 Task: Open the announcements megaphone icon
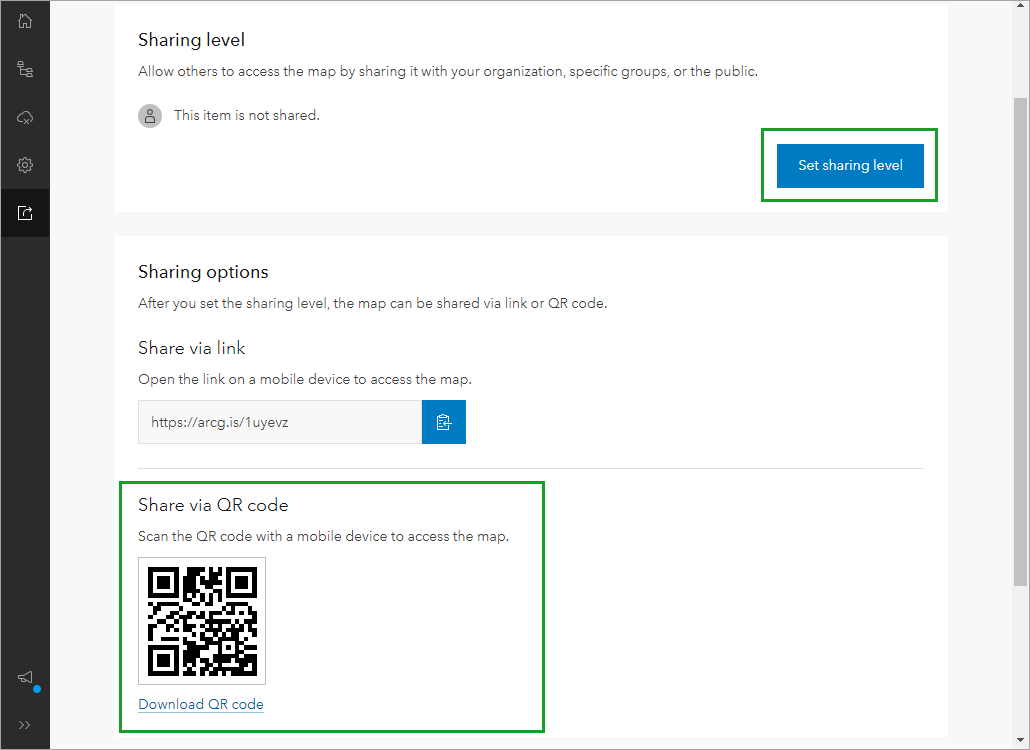pyautogui.click(x=25, y=677)
